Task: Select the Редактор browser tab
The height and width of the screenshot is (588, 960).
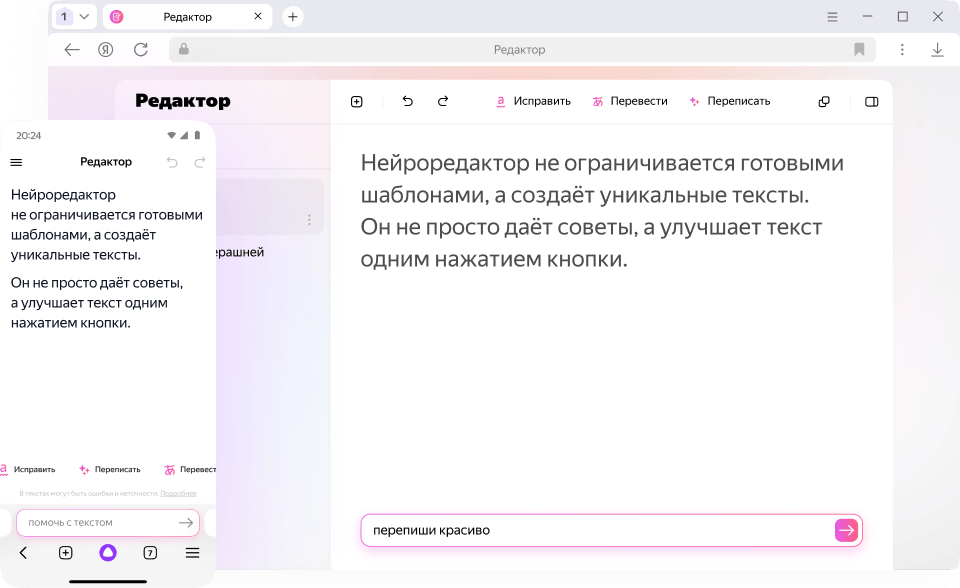Action: point(187,17)
